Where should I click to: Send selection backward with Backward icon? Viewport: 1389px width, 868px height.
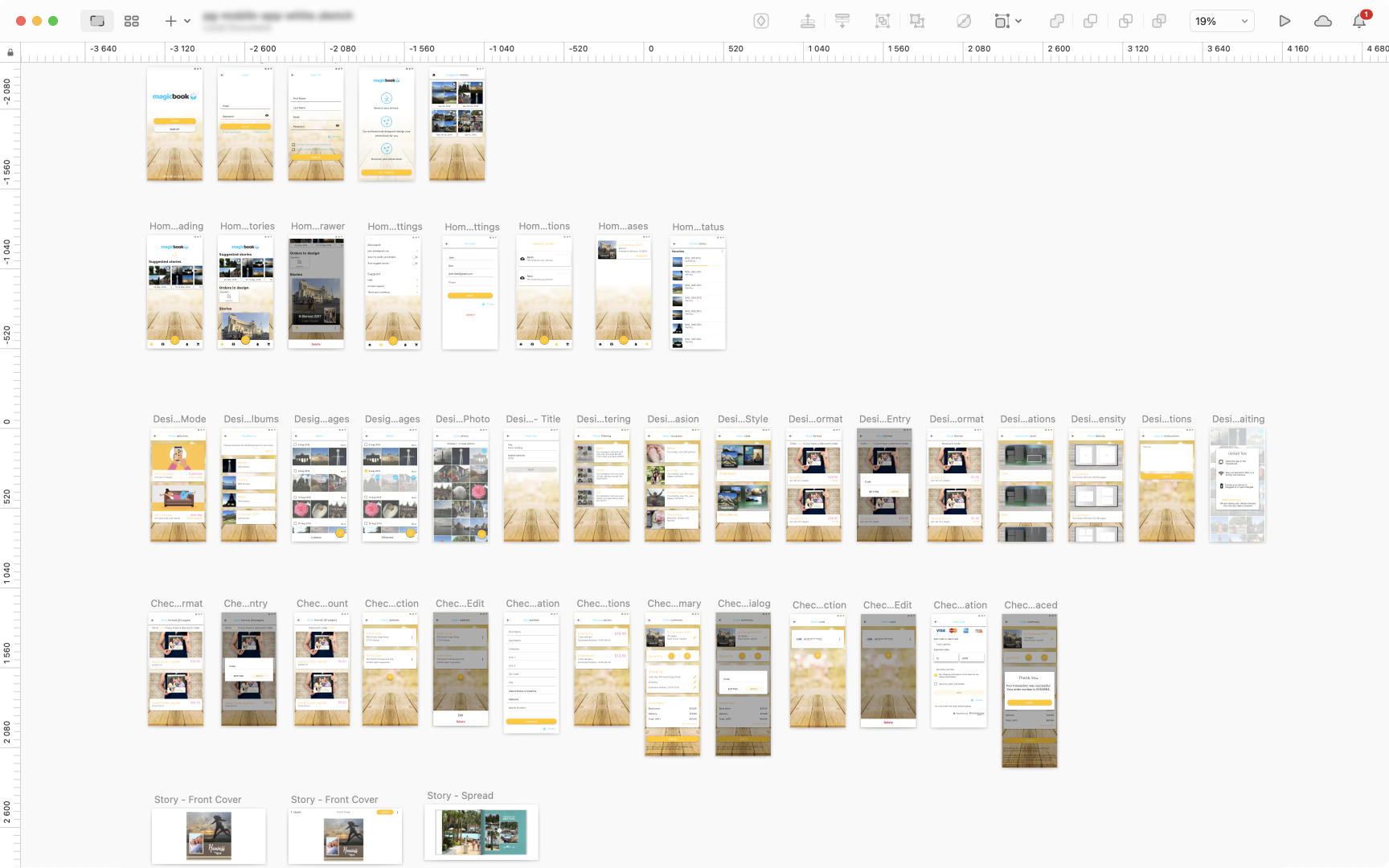(x=842, y=22)
